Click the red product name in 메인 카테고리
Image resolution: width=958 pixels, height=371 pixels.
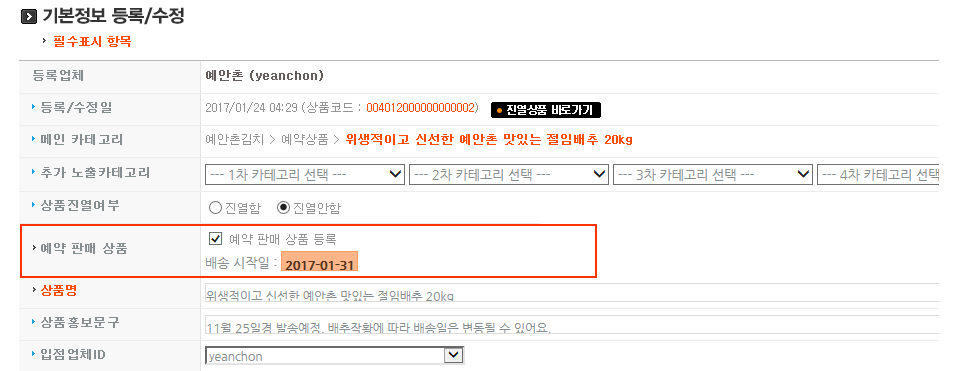click(489, 139)
